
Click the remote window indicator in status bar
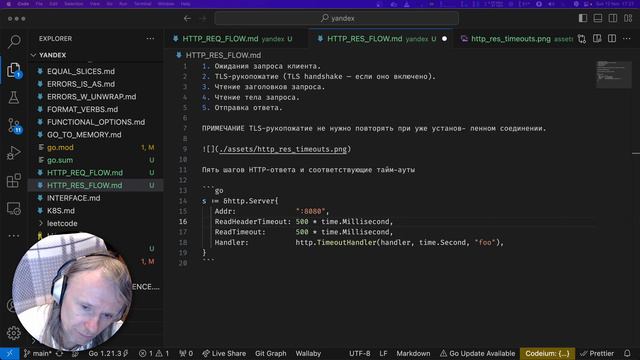click(10, 353)
